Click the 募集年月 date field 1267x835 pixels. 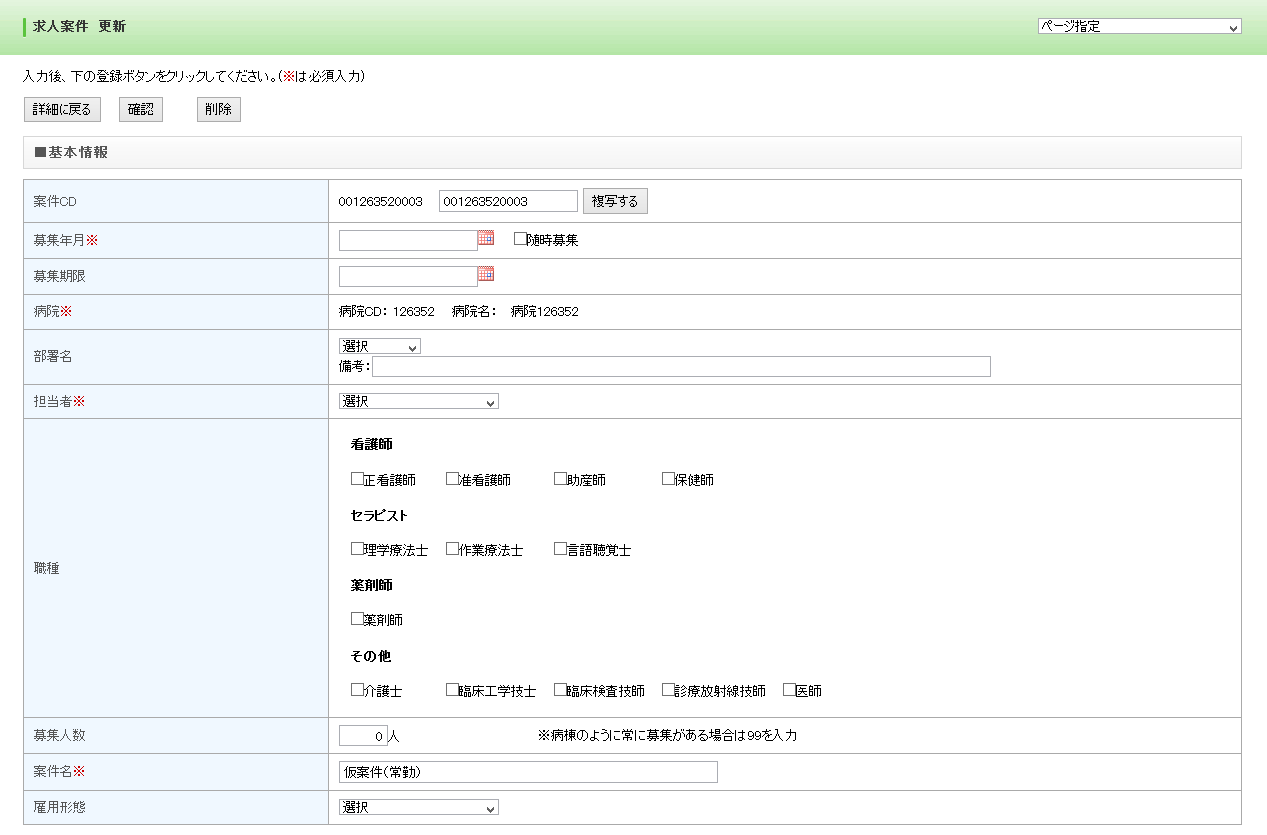408,240
